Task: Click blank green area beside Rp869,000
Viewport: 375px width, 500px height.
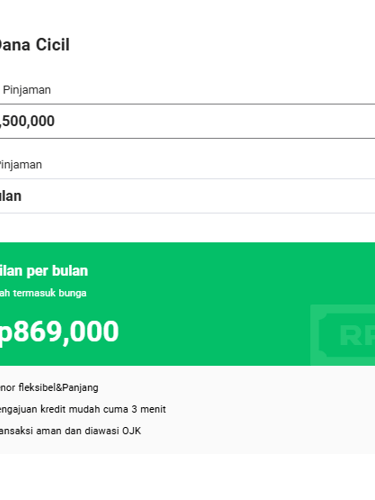Action: pos(213,331)
